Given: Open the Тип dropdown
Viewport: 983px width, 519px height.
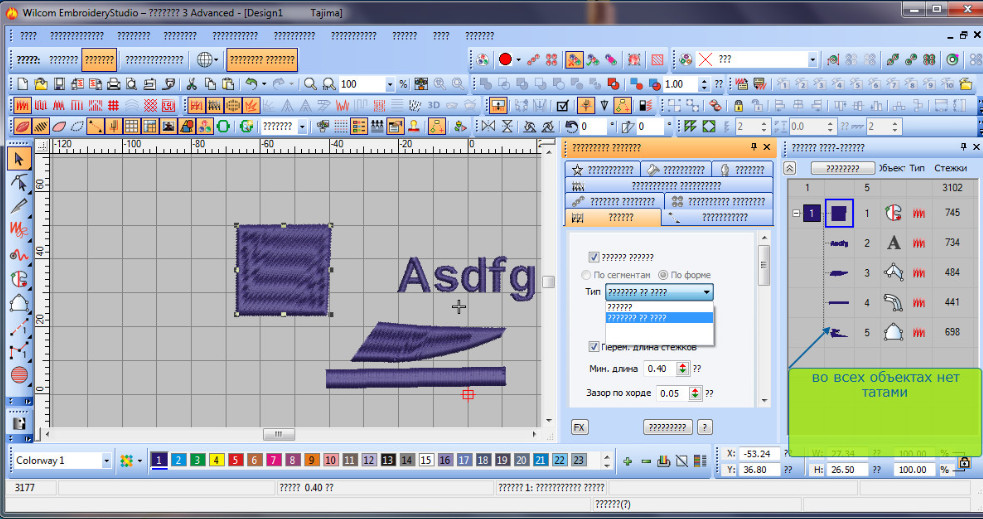Looking at the screenshot, I should (708, 292).
